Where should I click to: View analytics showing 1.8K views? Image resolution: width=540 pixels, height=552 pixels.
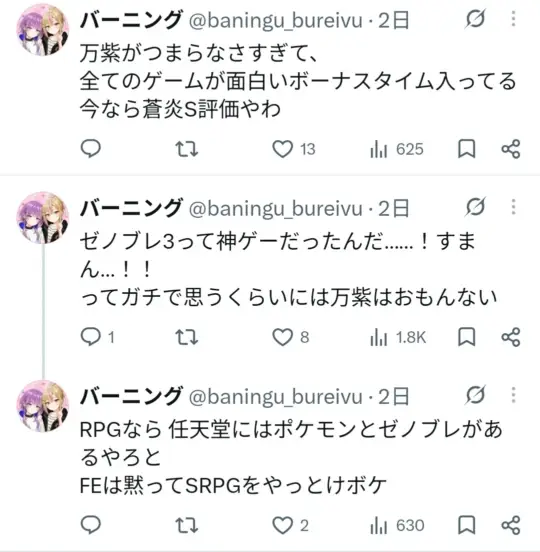[398, 337]
